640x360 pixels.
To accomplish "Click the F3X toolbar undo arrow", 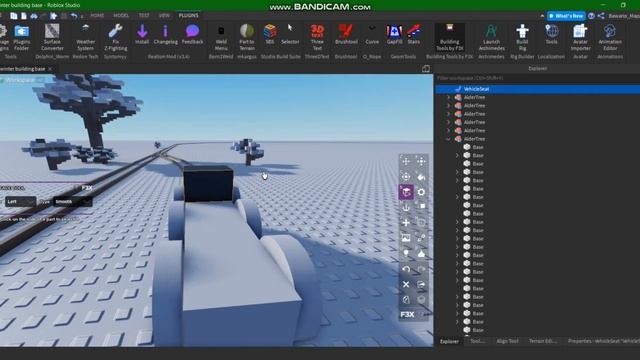I will coord(406,269).
